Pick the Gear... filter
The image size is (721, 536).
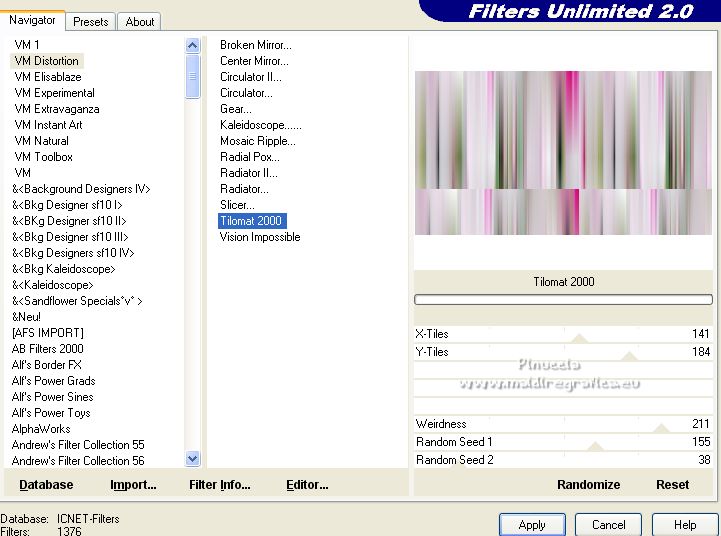pos(235,109)
